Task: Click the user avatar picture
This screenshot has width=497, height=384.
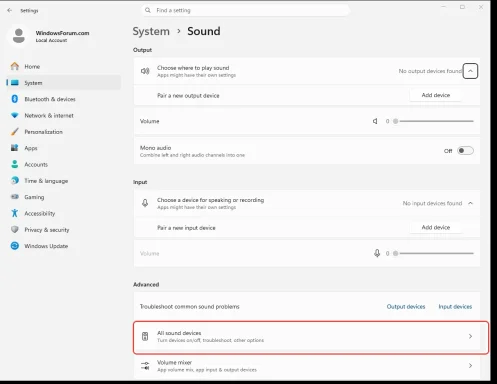Action: pos(19,36)
